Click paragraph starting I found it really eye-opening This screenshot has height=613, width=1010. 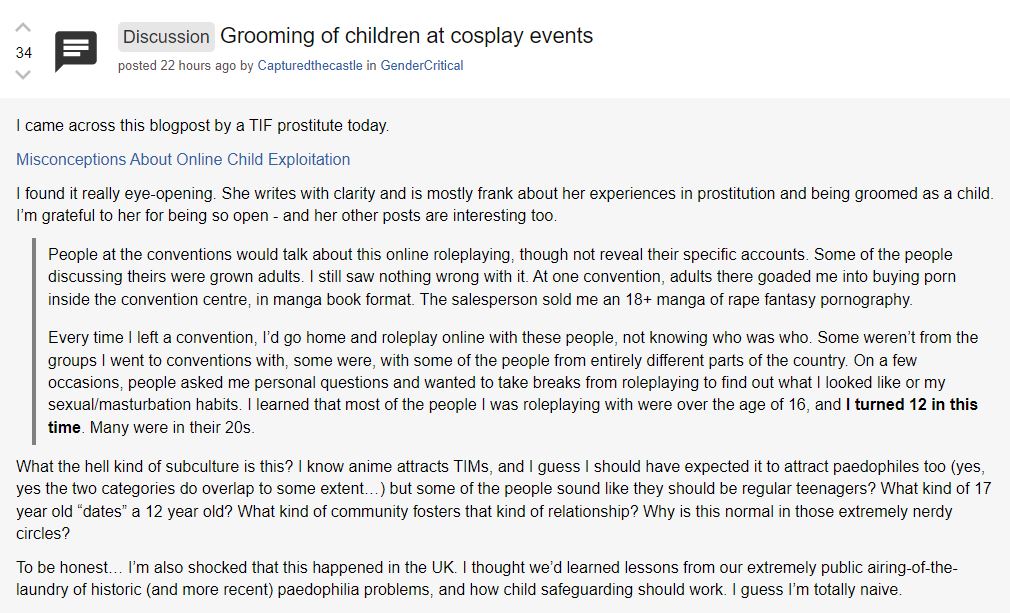[500, 204]
